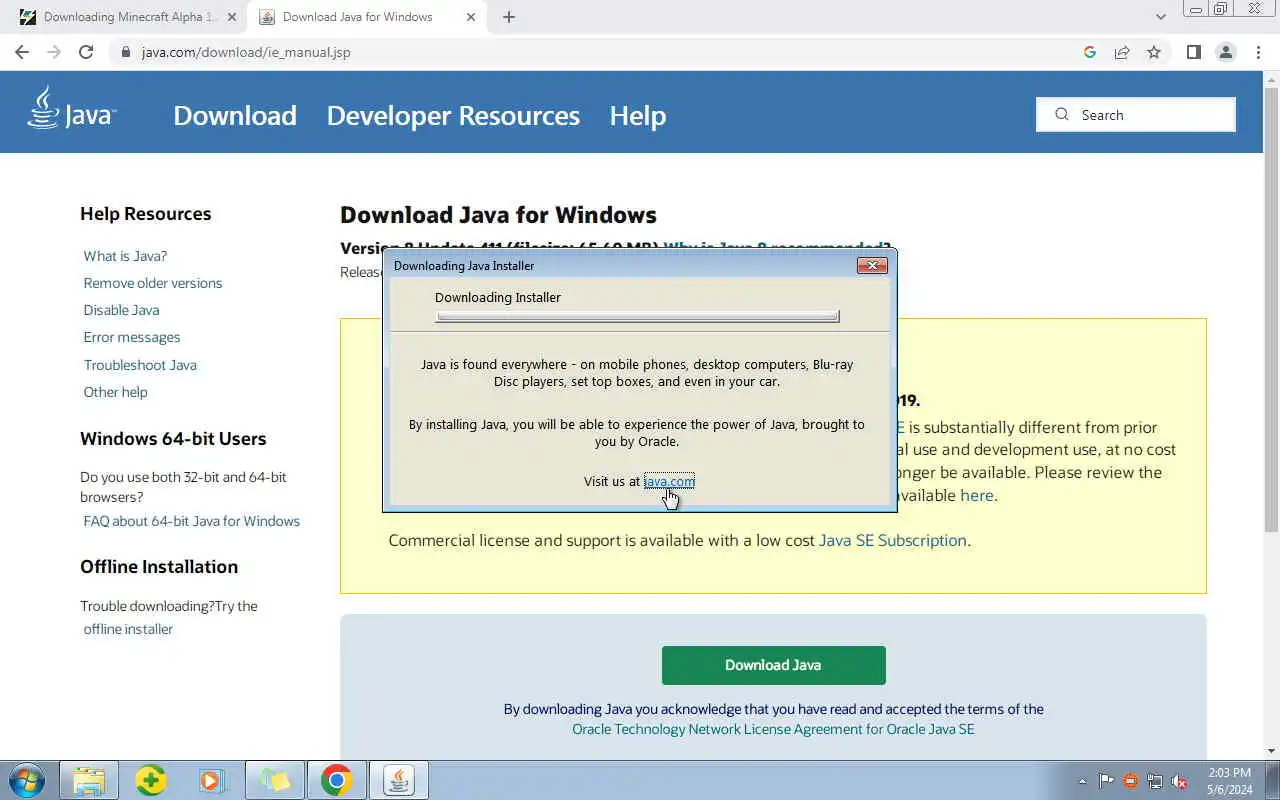The width and height of the screenshot is (1280, 800).
Task: Click the browser forward arrow
Action: (54, 52)
